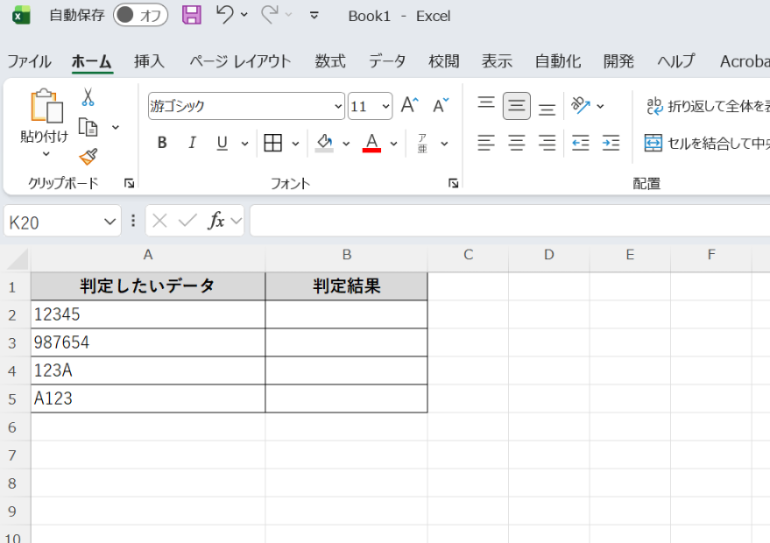Click the Redo arrow icon
Viewport: 770px width, 543px height.
coord(270,15)
